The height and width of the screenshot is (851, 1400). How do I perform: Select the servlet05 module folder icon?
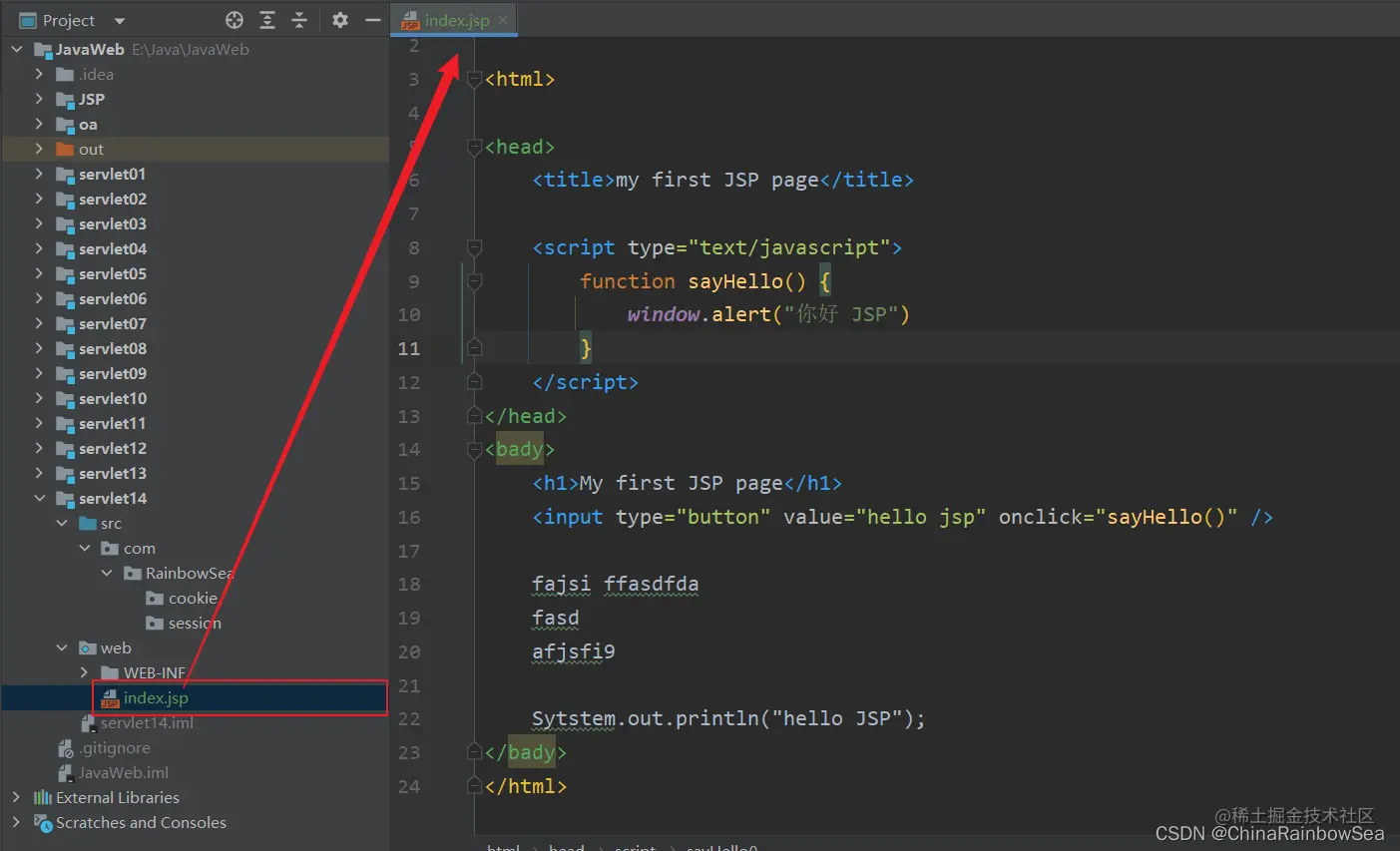[x=65, y=274]
